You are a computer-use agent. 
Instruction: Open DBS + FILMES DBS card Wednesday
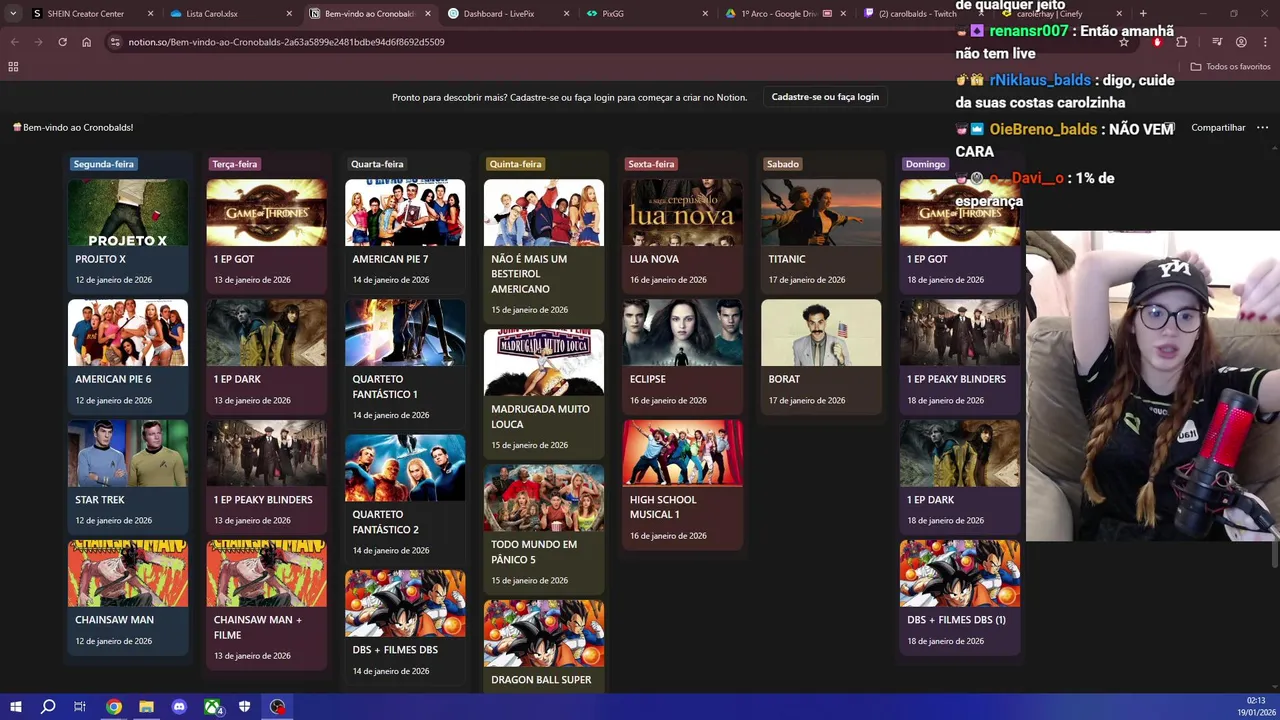pyautogui.click(x=405, y=626)
